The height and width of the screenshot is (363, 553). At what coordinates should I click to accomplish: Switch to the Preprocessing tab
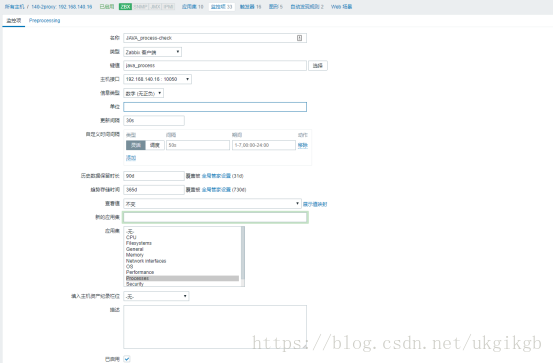(44, 21)
